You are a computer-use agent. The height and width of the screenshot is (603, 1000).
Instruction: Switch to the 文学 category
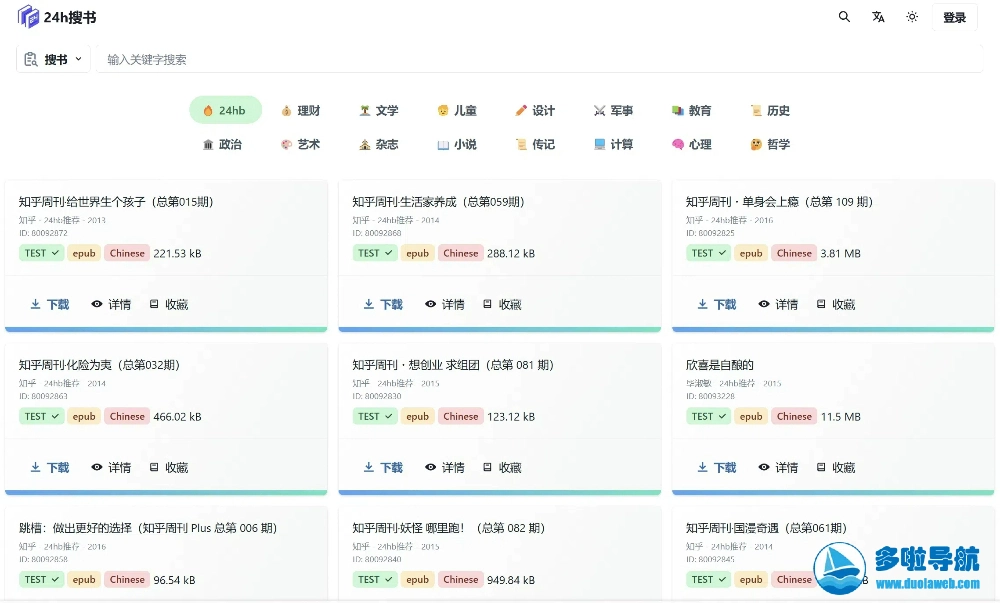coord(379,111)
